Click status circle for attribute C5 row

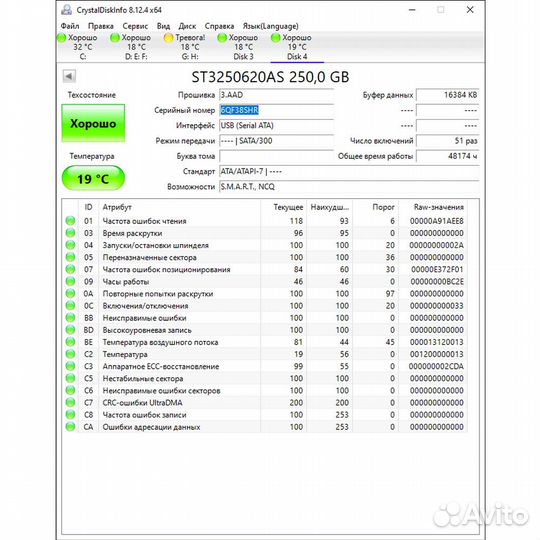point(70,378)
